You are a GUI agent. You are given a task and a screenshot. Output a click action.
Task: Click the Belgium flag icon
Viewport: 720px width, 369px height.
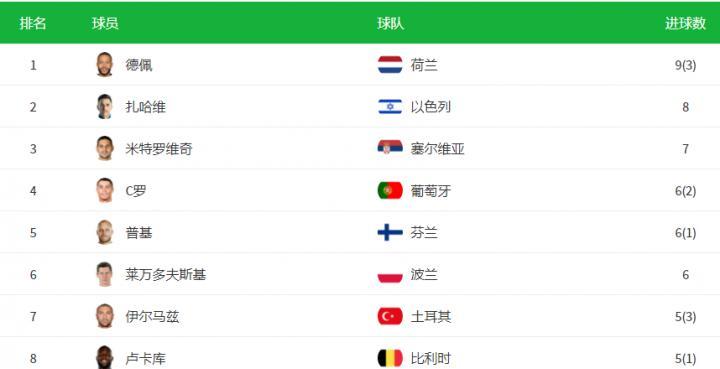(390, 358)
